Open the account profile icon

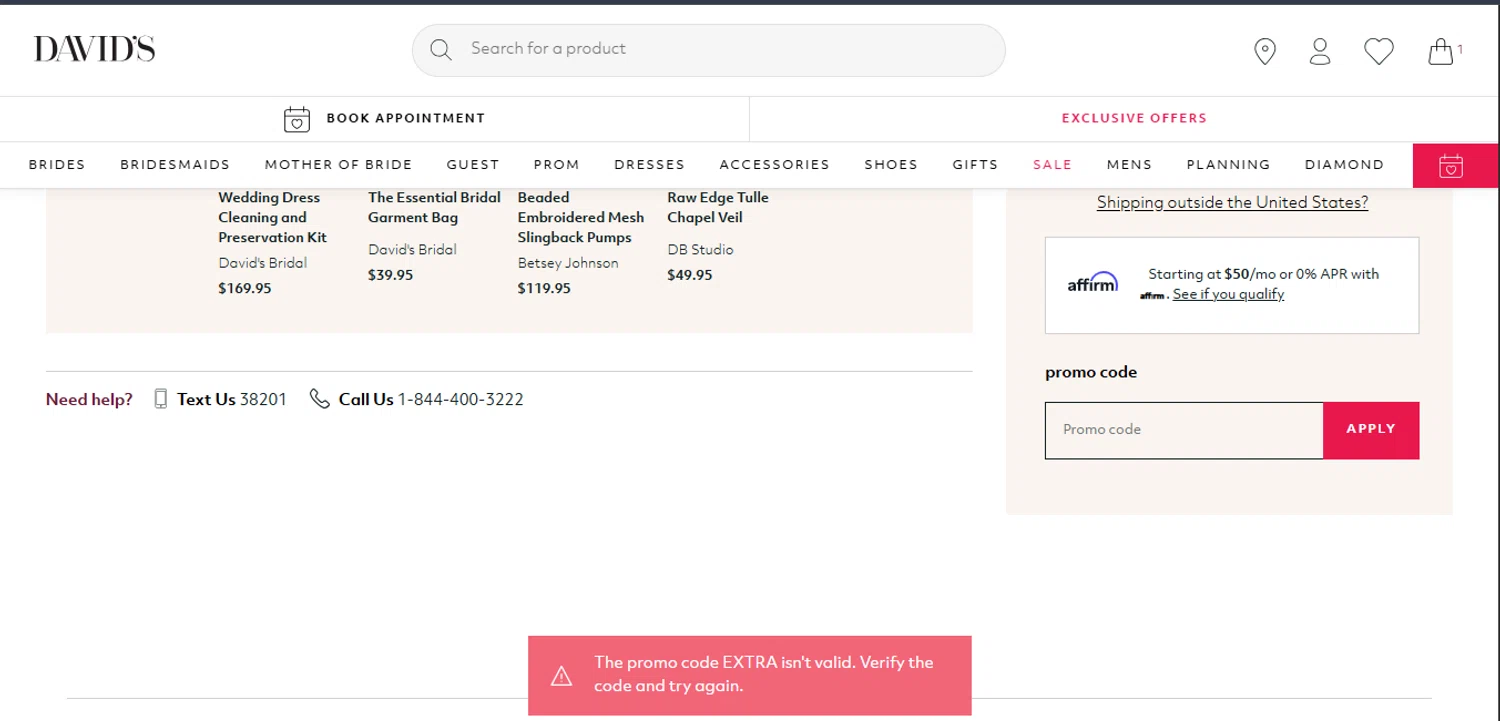(1320, 51)
